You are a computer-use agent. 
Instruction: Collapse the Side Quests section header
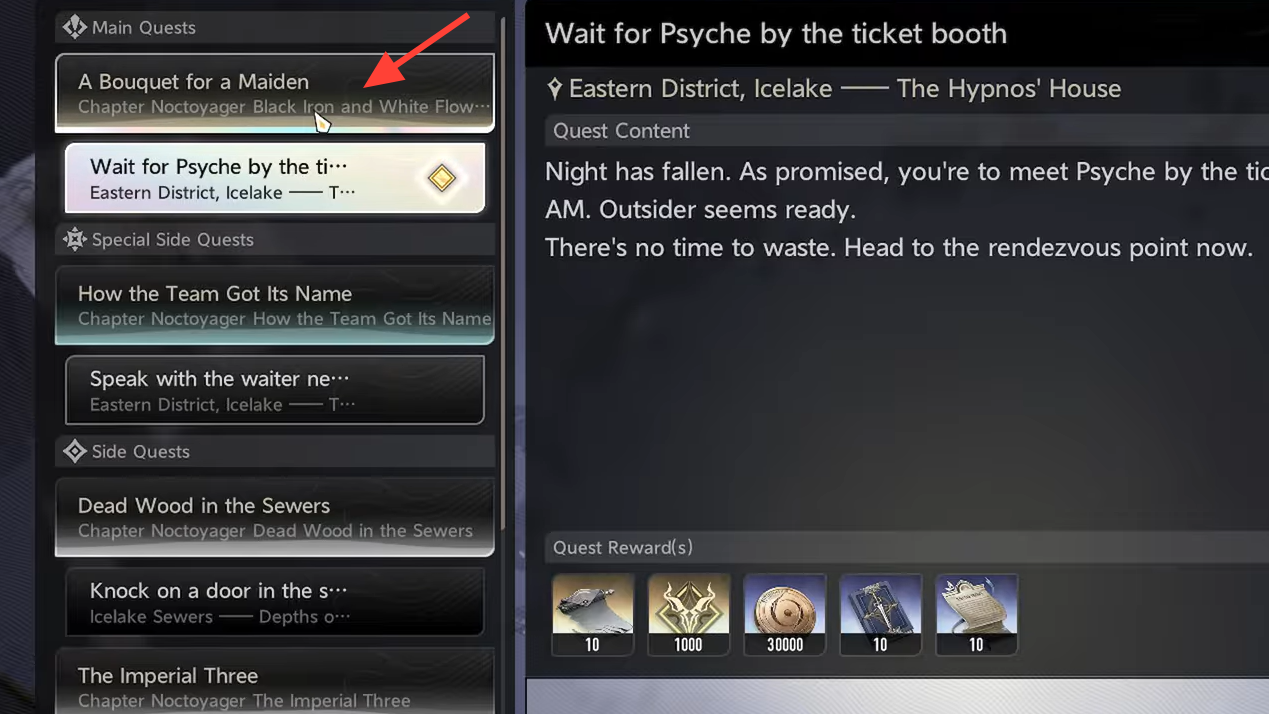(275, 451)
